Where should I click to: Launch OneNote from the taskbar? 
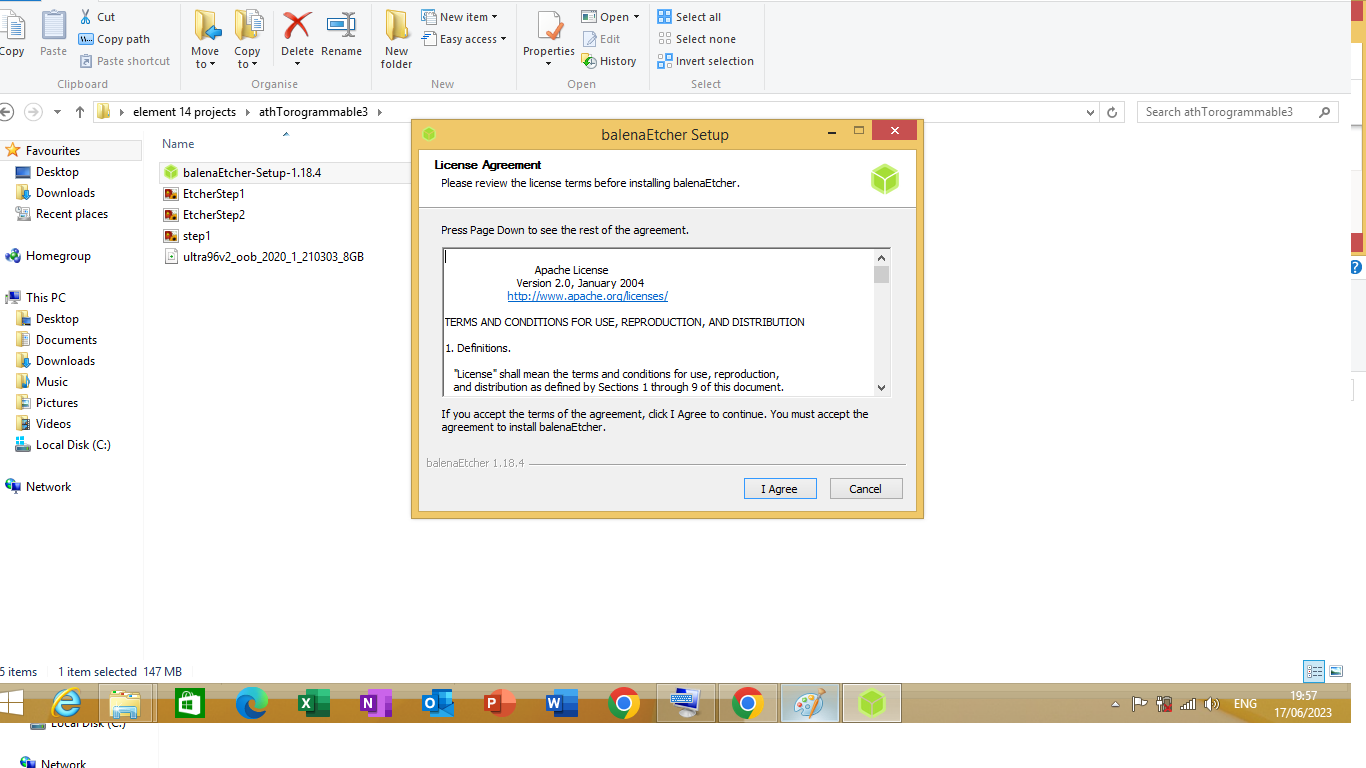click(x=375, y=704)
